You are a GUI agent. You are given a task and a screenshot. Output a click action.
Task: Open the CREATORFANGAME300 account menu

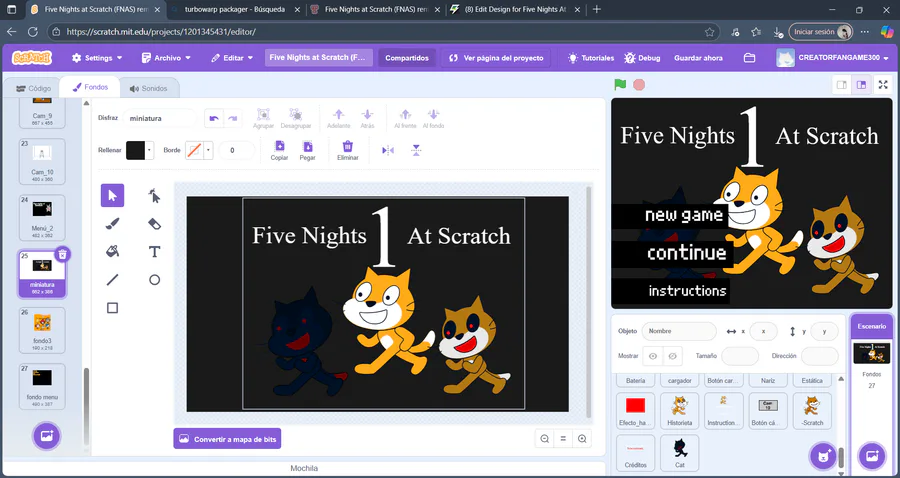point(832,58)
